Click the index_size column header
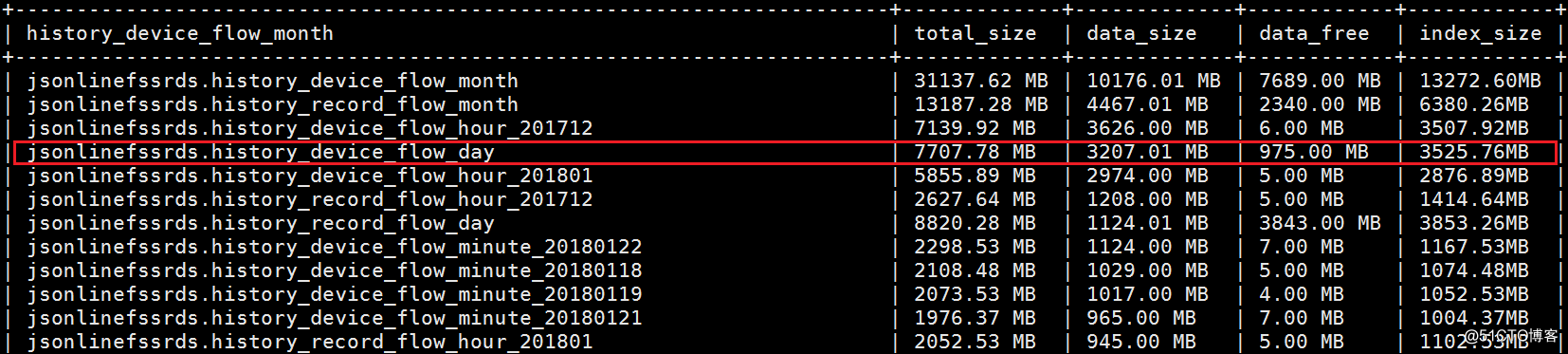This screenshot has width=1568, height=354. click(x=1481, y=33)
